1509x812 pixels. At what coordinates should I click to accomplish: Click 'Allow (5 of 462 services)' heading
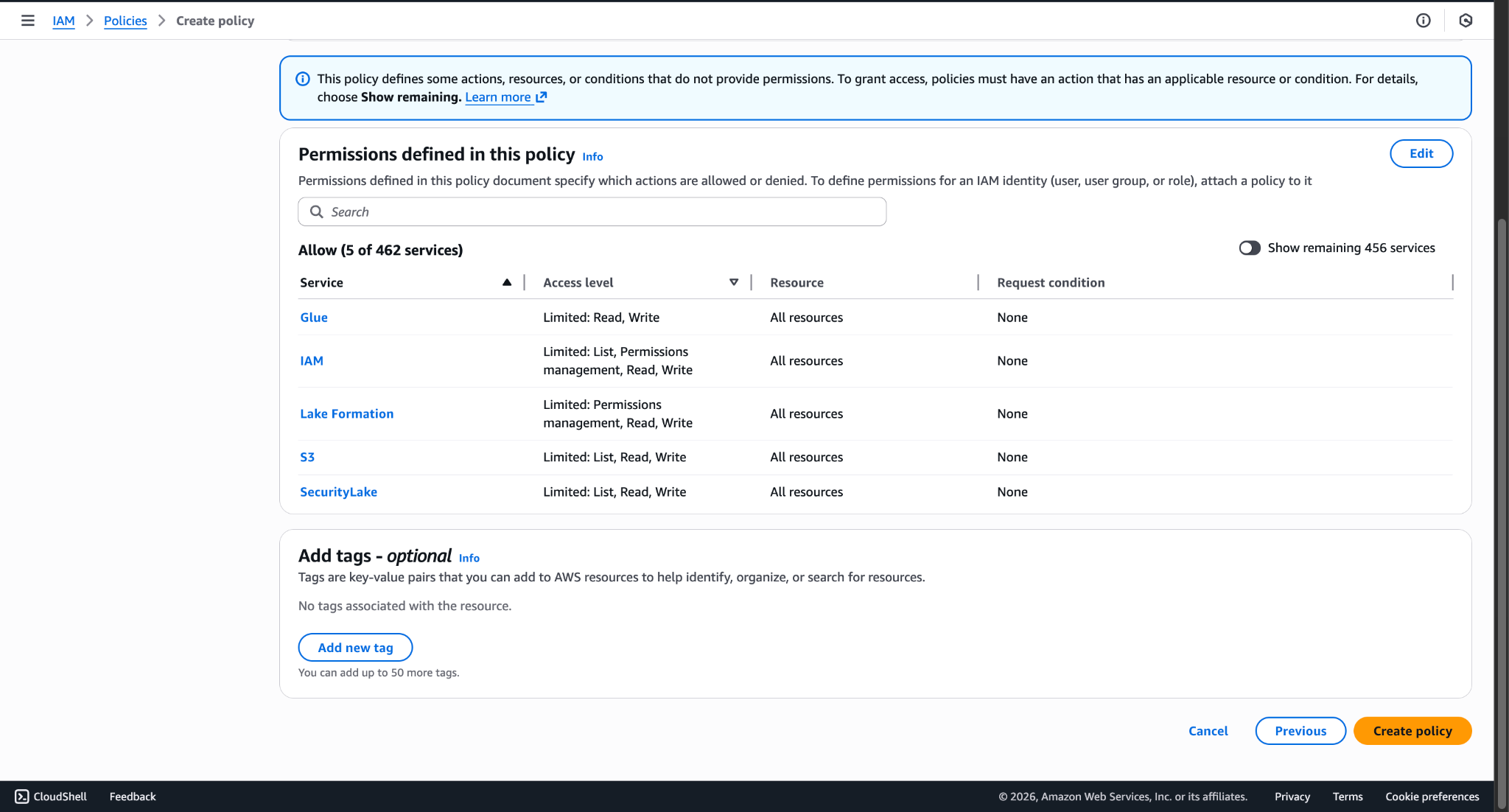[380, 251]
